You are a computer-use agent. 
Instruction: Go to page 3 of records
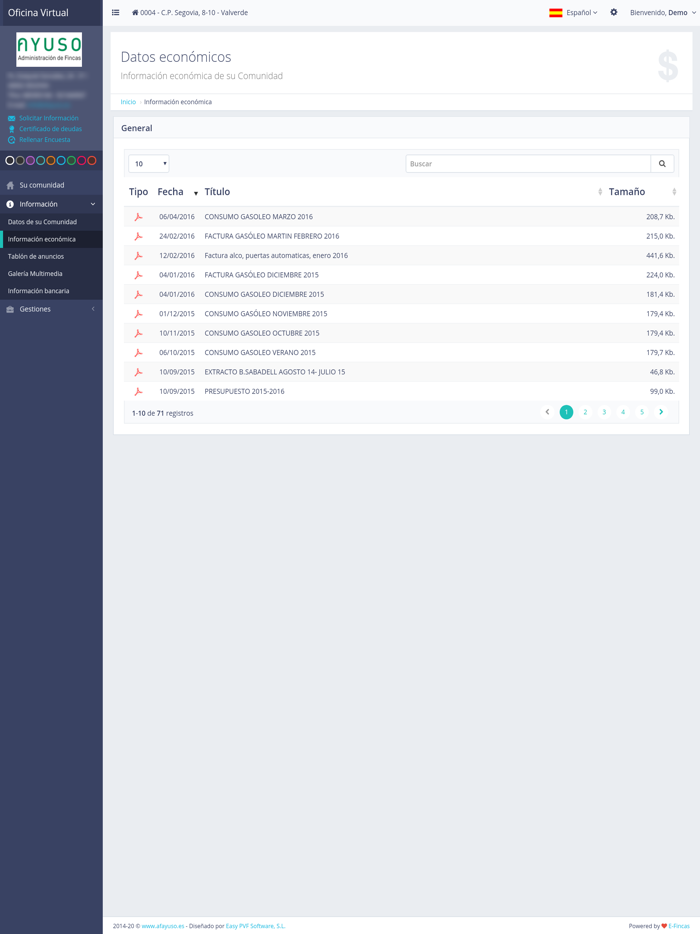click(x=604, y=412)
